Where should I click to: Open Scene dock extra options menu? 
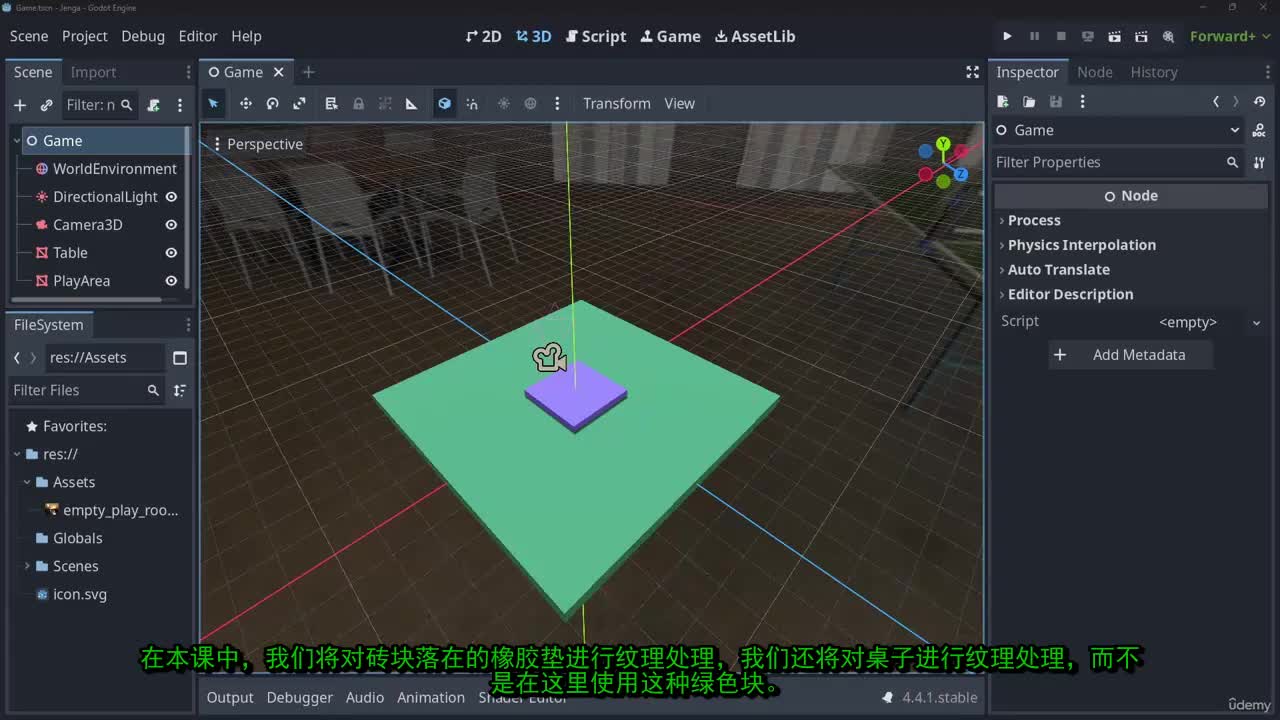(180, 105)
